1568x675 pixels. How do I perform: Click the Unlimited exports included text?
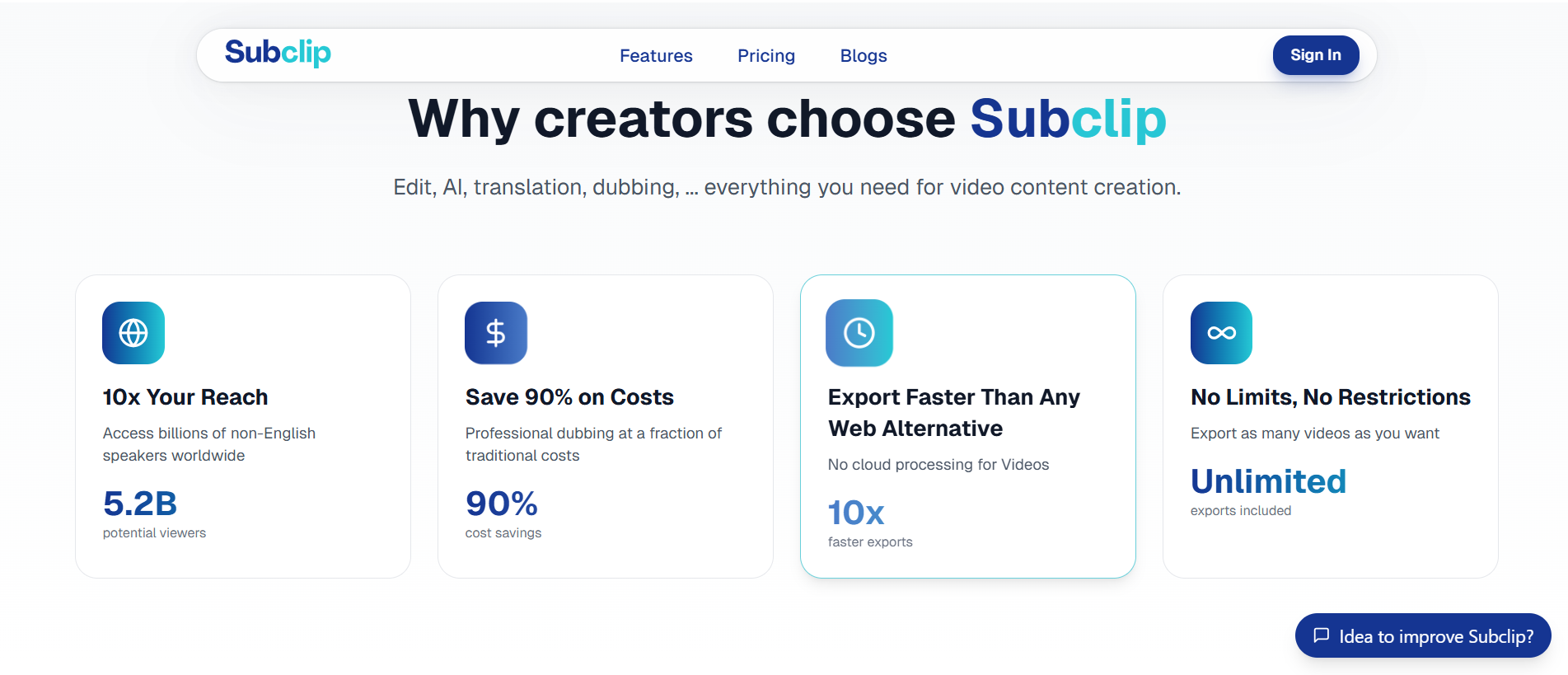click(1268, 480)
